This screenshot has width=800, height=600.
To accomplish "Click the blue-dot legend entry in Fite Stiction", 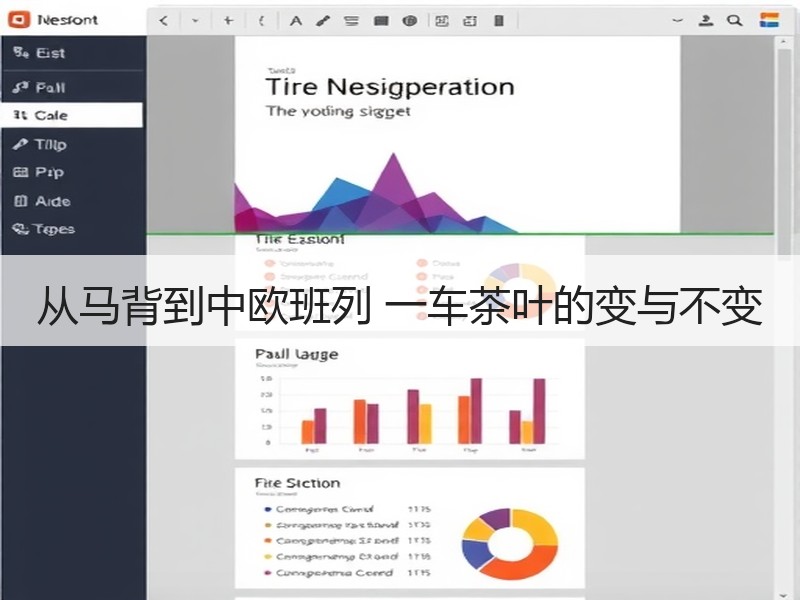I will [348, 509].
